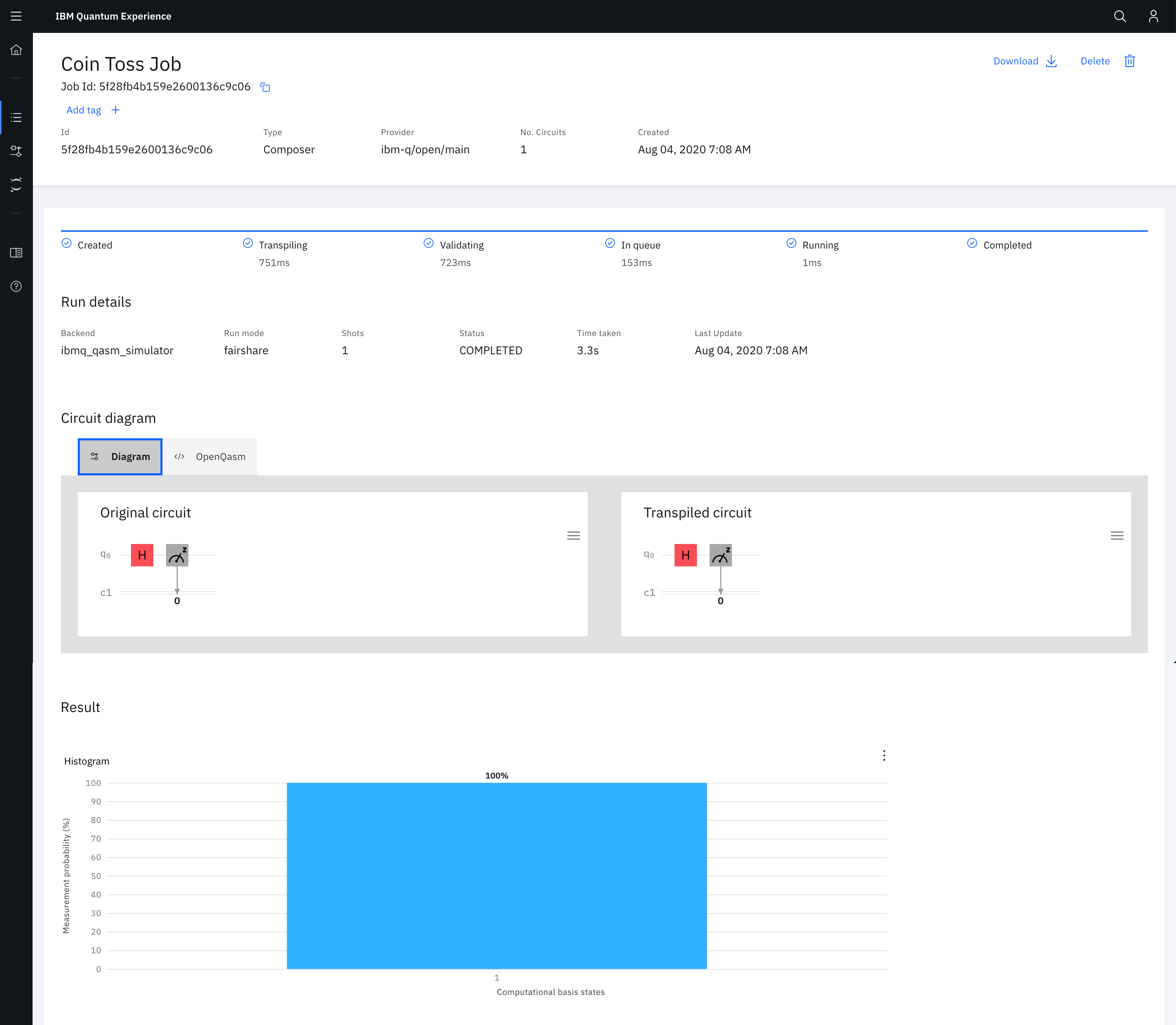Click the measurement gate in Transpiled circuit
Viewport: 1176px width, 1025px height.
pos(720,555)
